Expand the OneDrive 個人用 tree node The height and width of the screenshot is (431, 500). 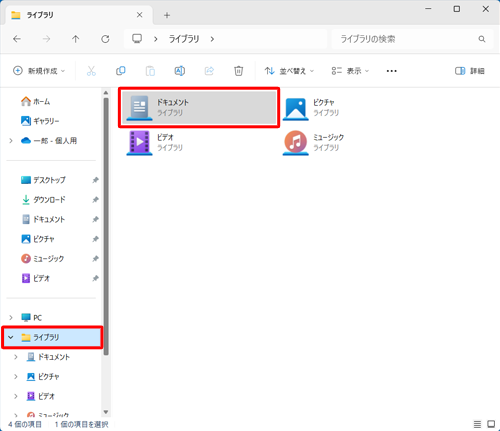coord(11,141)
